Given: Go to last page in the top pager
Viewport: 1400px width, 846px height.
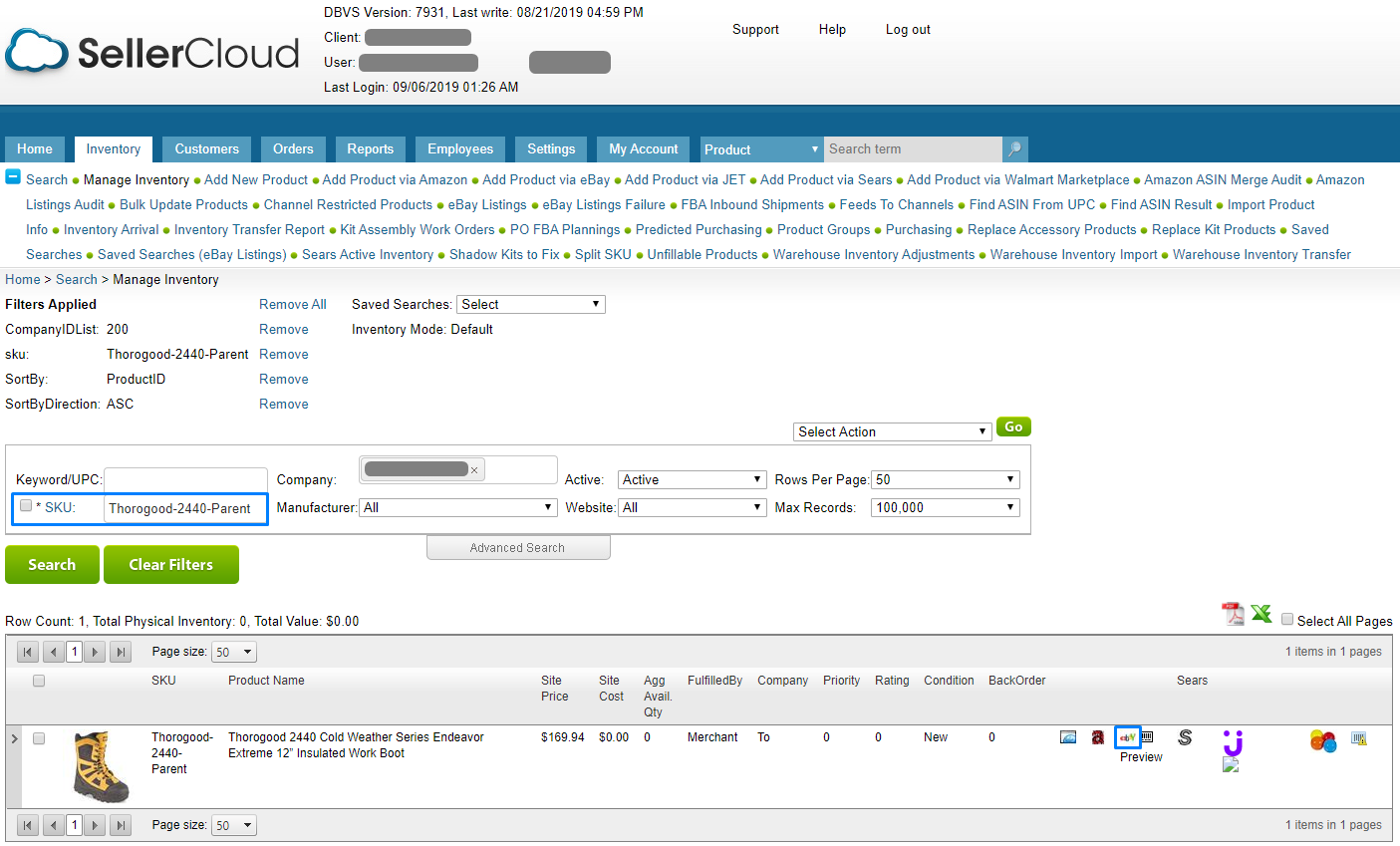Looking at the screenshot, I should tap(121, 652).
